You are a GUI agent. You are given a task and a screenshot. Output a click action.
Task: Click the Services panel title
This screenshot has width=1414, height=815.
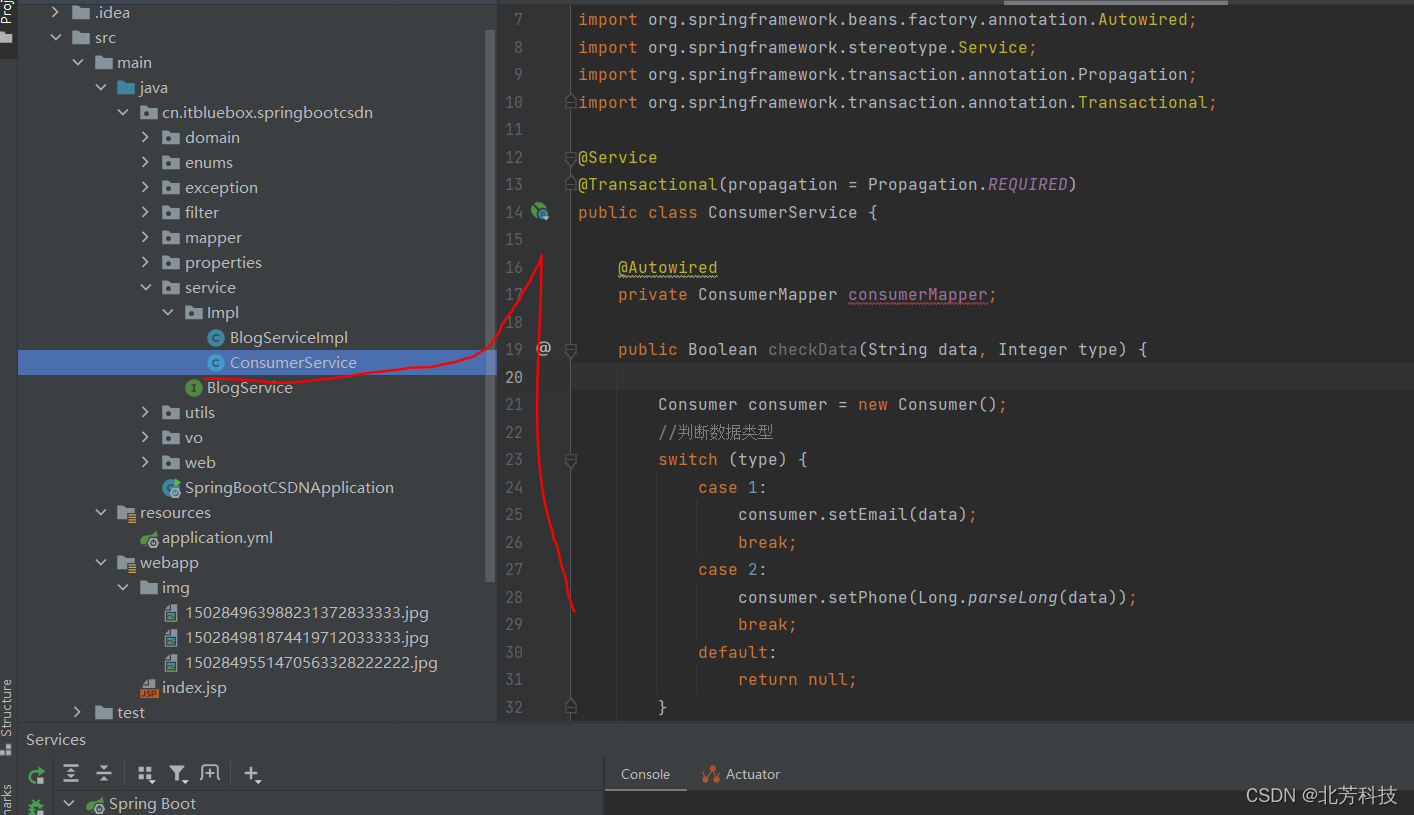coord(56,740)
